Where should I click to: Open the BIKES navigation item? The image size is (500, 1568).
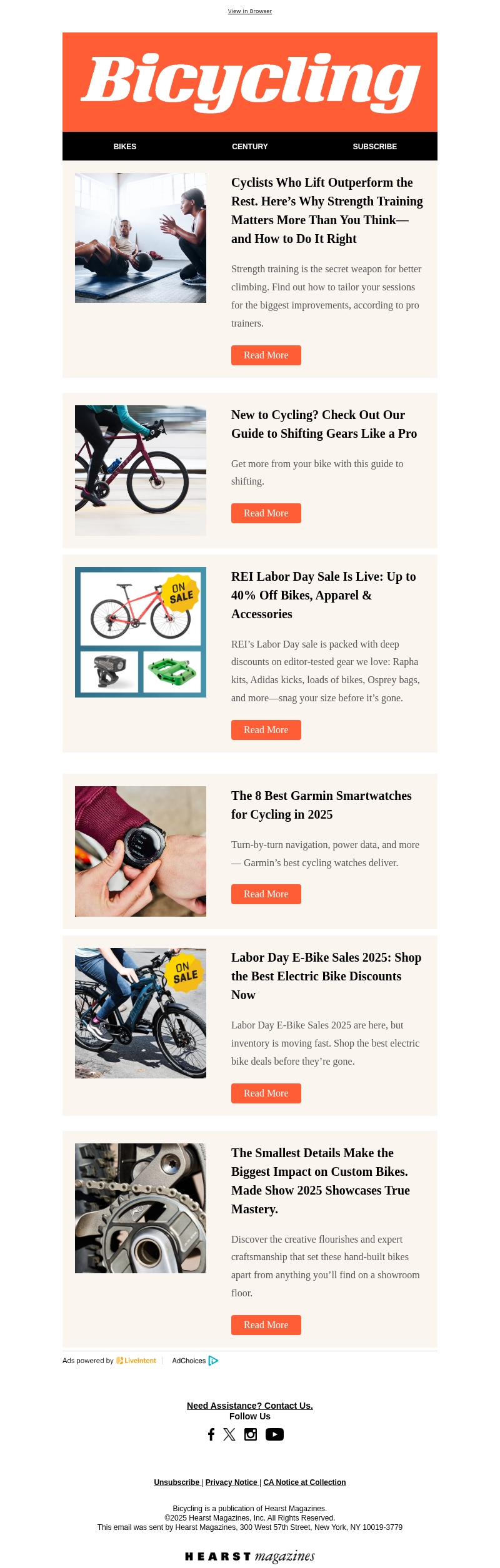[125, 147]
